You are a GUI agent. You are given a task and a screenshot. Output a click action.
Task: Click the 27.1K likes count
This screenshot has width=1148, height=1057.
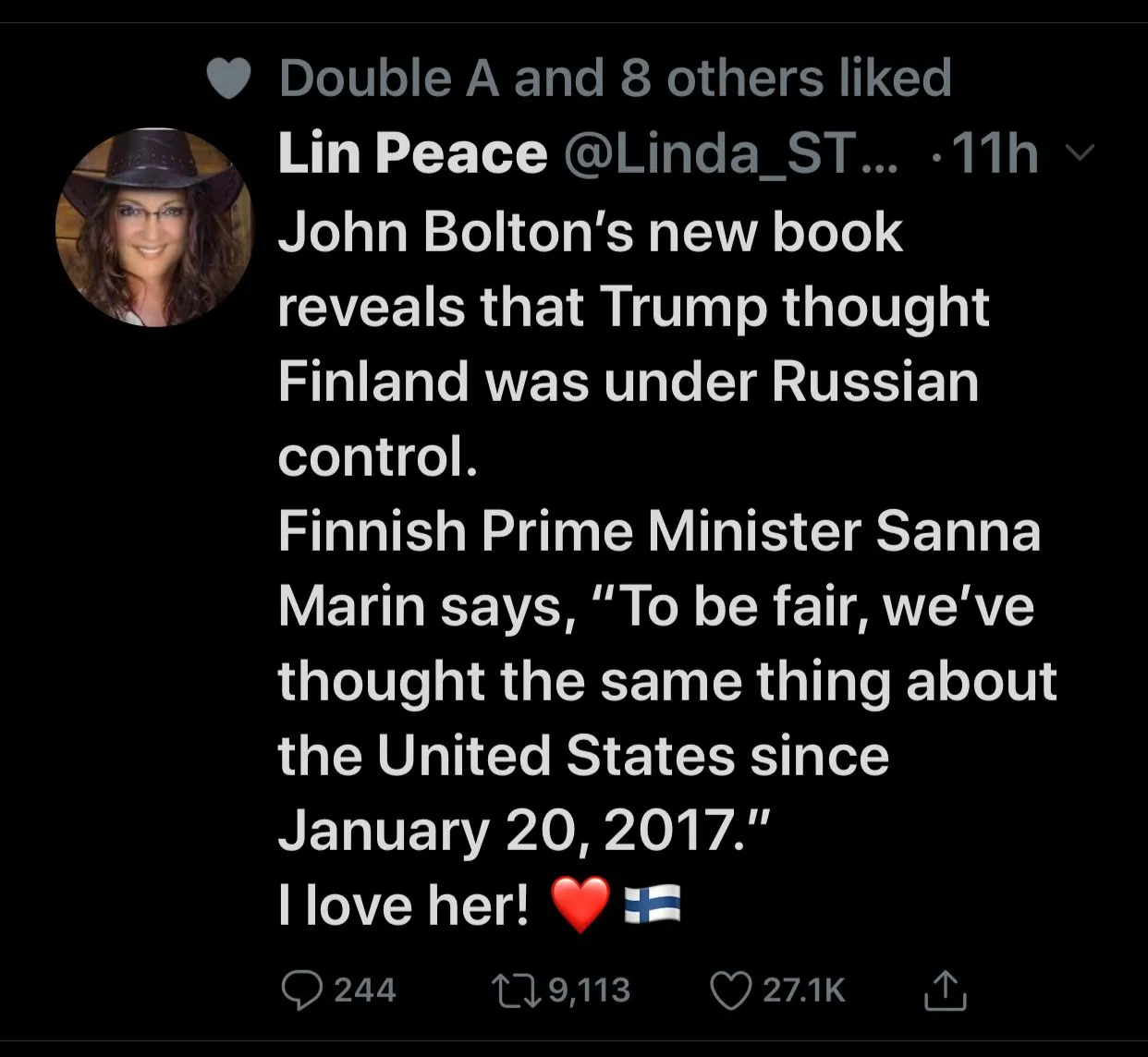[803, 990]
